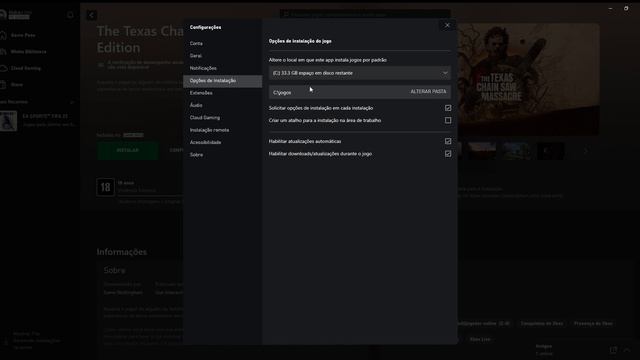Toggle Habilitar downloads durante o jogo checkbox
Image resolution: width=640 pixels, height=360 pixels.
pos(448,154)
